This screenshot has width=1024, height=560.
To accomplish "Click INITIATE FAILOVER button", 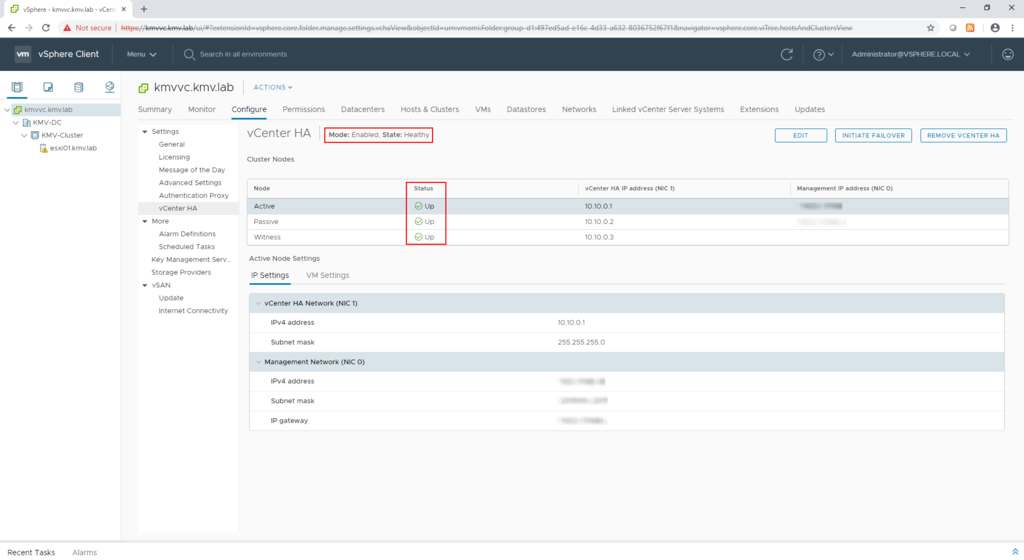I will coord(873,135).
